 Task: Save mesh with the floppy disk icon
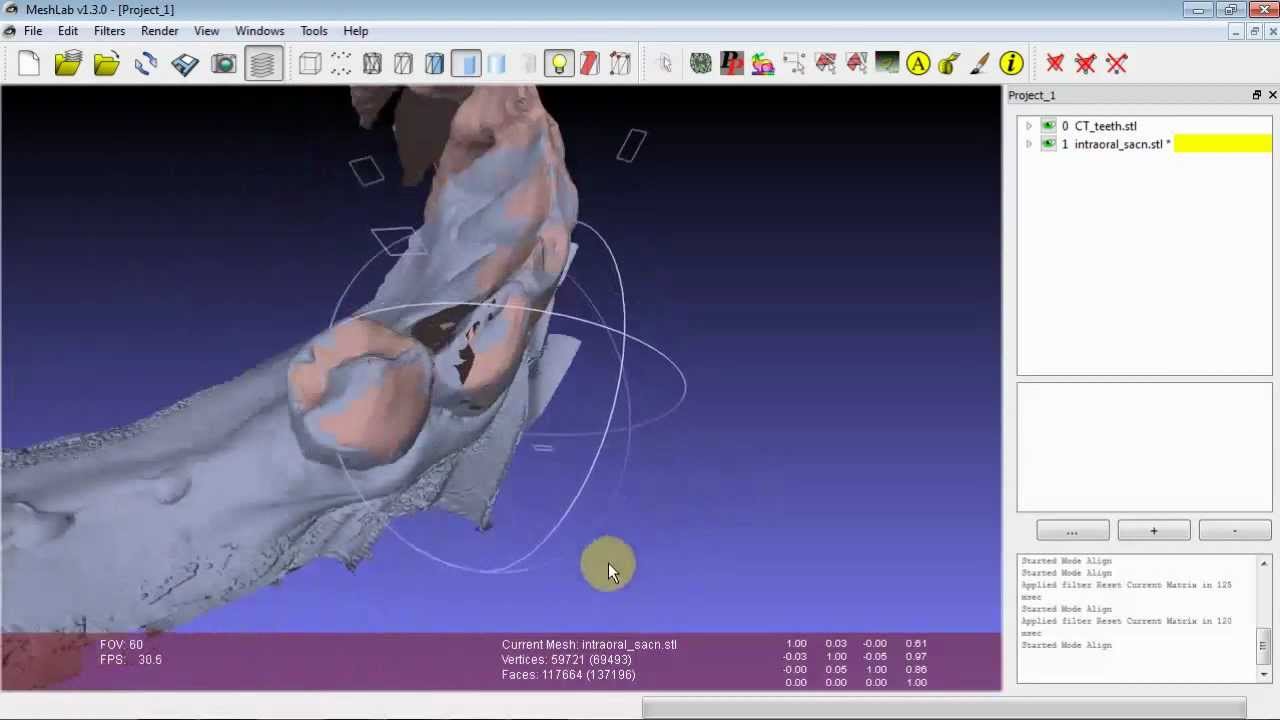[x=185, y=64]
